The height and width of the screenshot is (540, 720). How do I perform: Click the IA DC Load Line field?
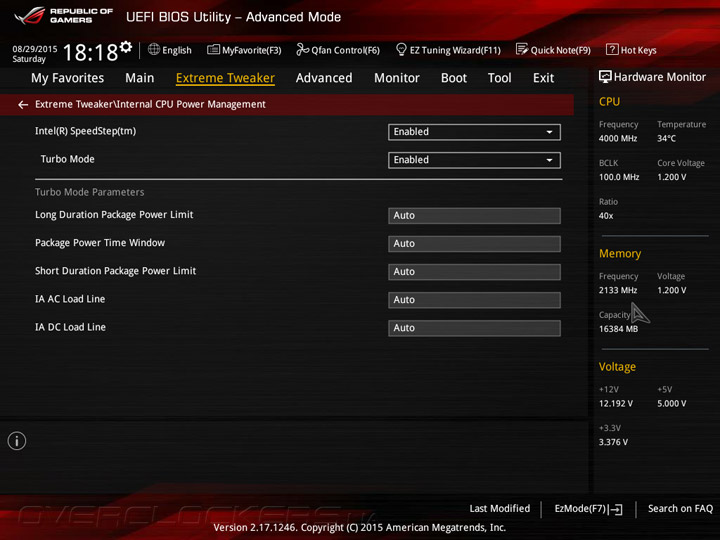coord(474,328)
